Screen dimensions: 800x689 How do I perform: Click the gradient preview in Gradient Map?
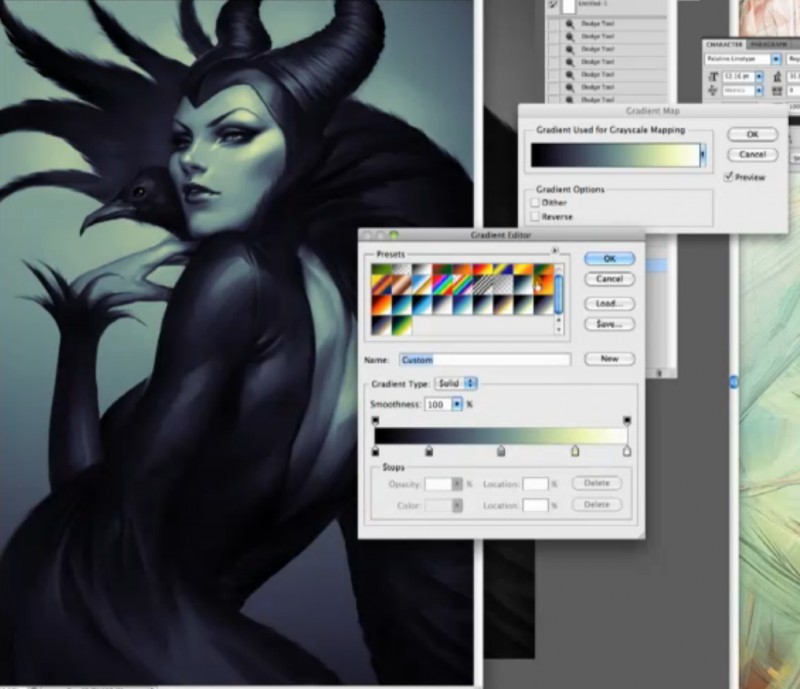point(615,155)
